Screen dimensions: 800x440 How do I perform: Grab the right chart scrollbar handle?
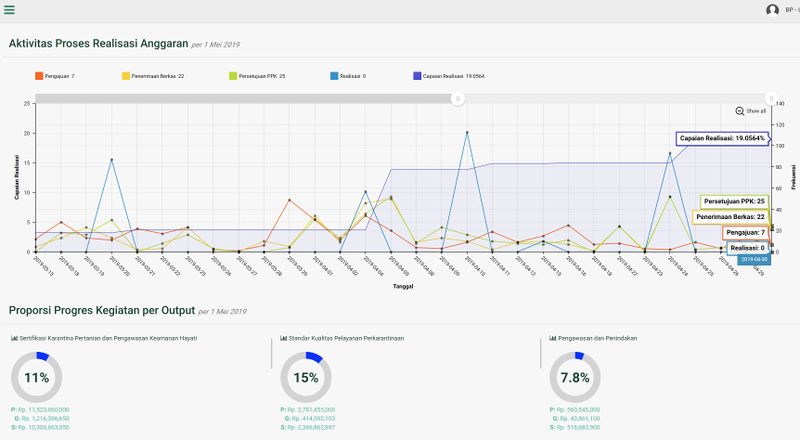771,99
